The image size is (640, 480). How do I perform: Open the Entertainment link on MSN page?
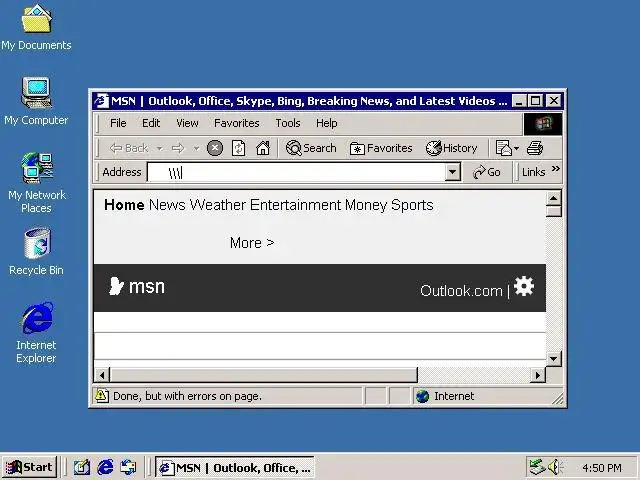(295, 205)
